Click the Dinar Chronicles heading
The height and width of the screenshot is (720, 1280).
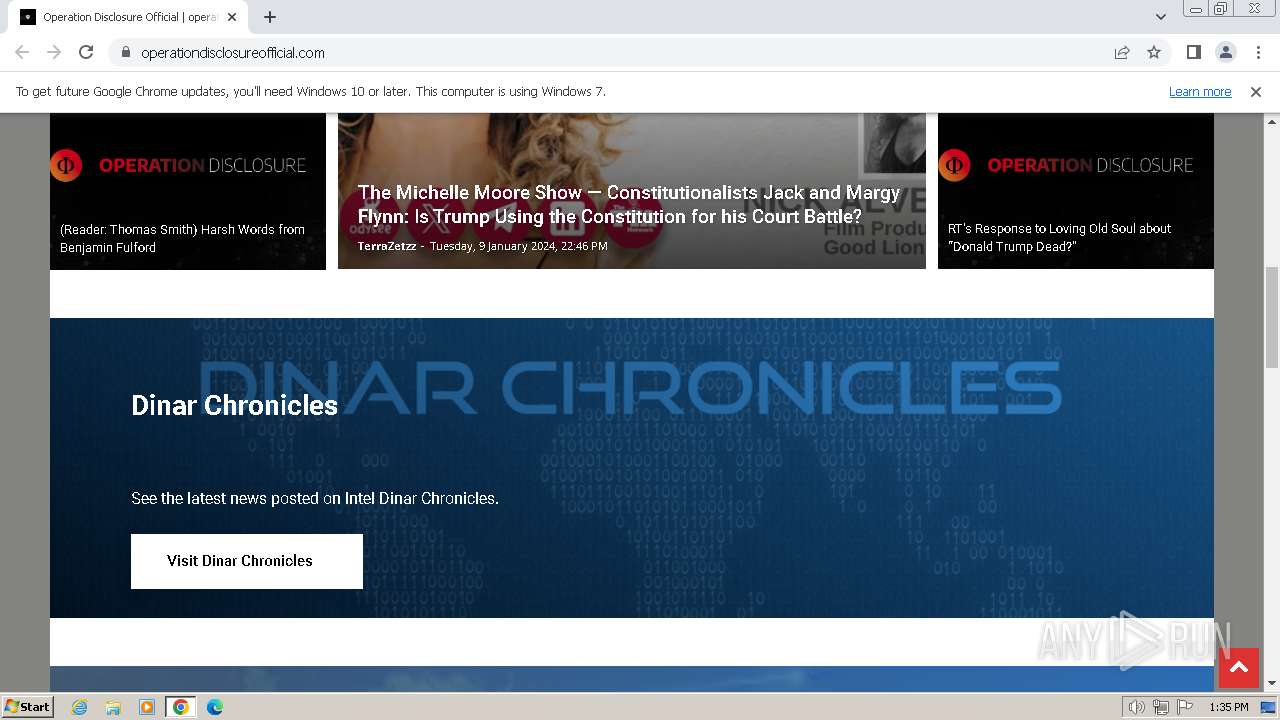(234, 405)
